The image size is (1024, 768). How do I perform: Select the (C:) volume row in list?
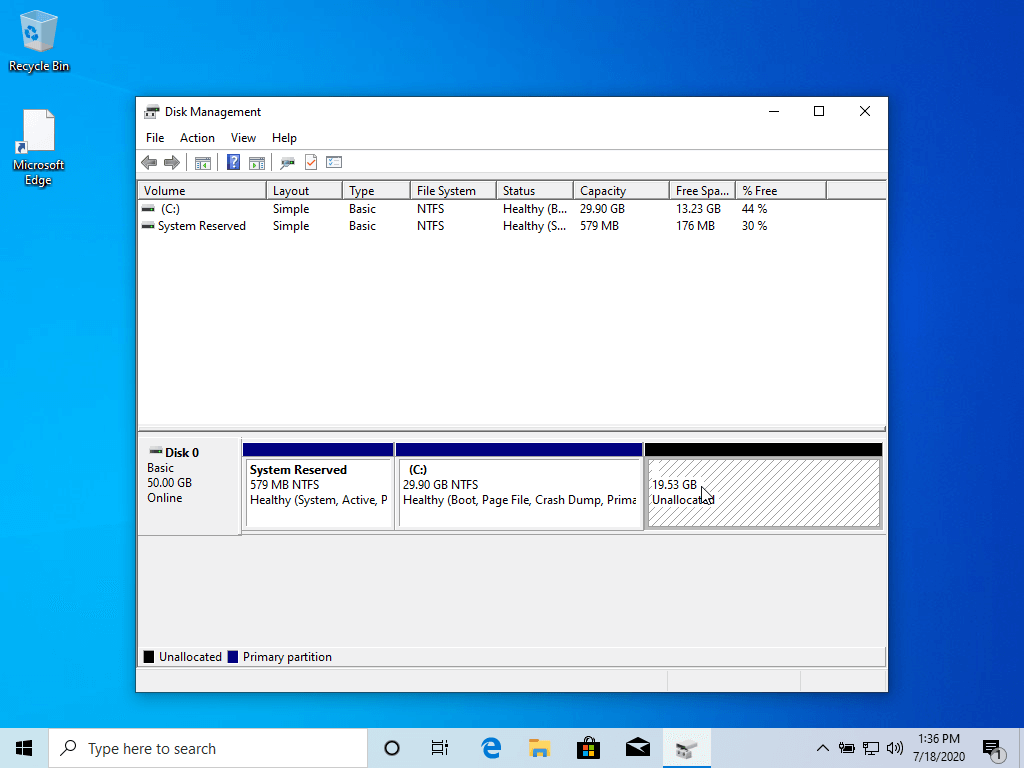(170, 209)
